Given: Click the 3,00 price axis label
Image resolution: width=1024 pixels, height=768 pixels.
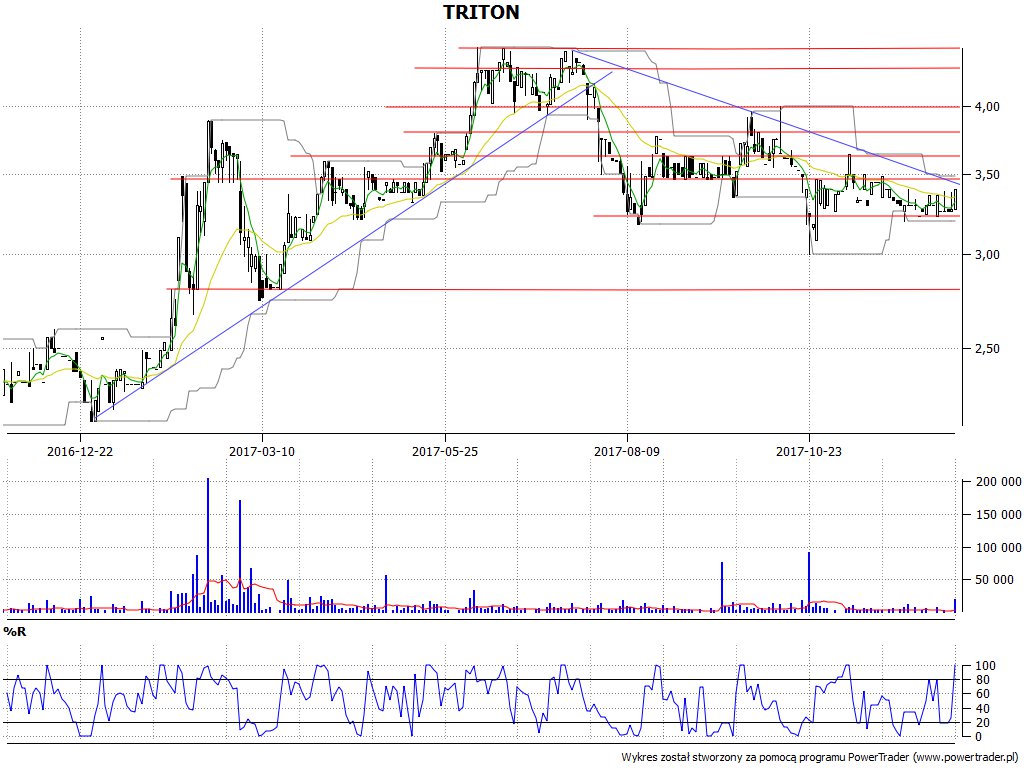Looking at the screenshot, I should 986,255.
